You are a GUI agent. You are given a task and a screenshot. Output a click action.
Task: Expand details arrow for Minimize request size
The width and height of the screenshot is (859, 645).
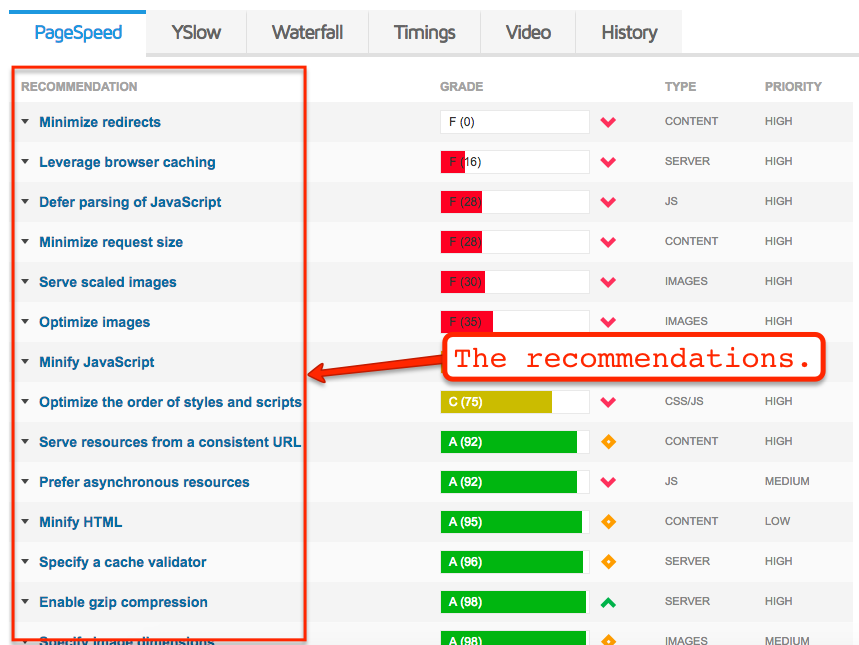click(x=25, y=242)
